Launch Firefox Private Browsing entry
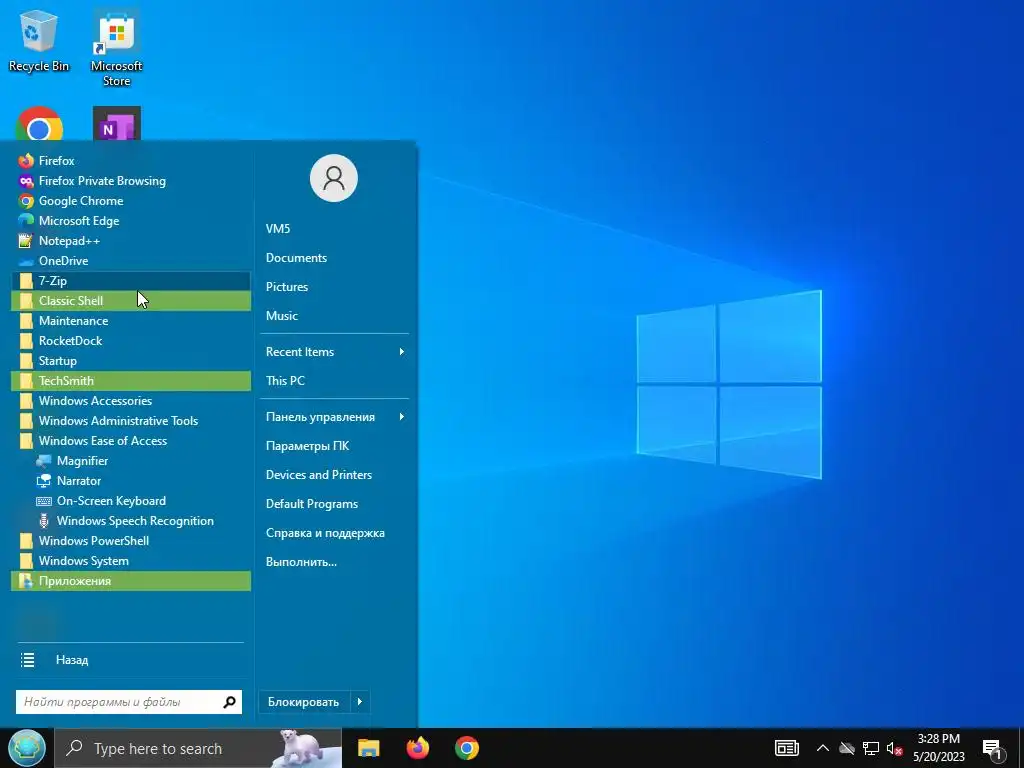Viewport: 1024px width, 768px height. tap(131, 181)
